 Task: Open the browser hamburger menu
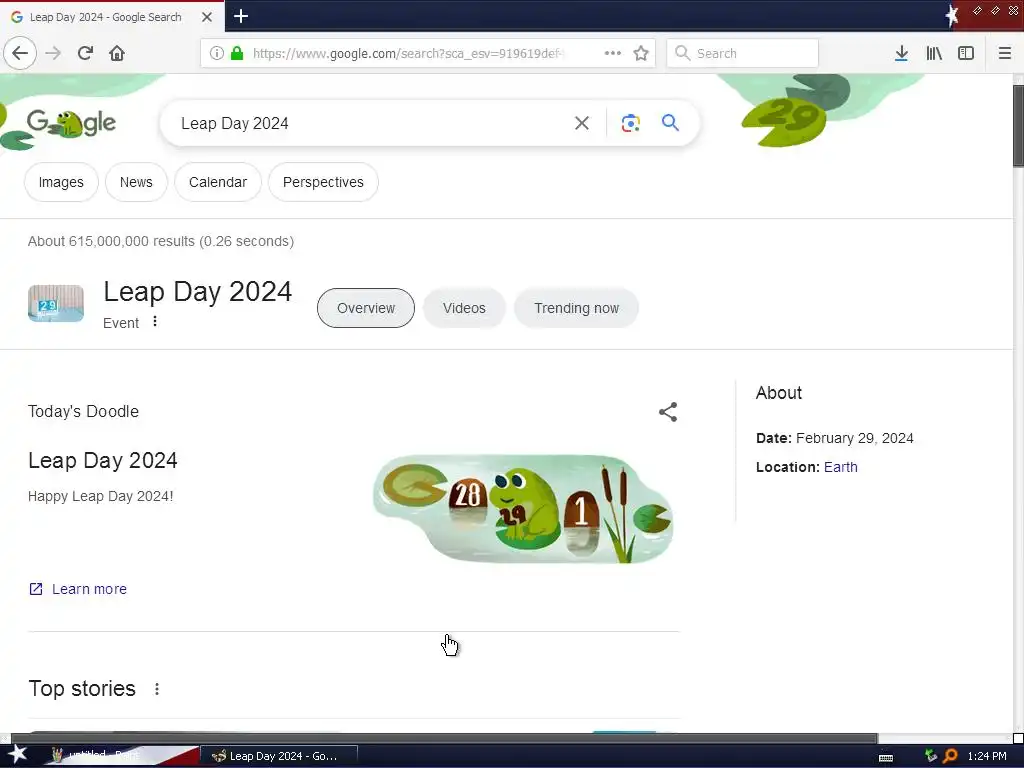tap(1004, 53)
